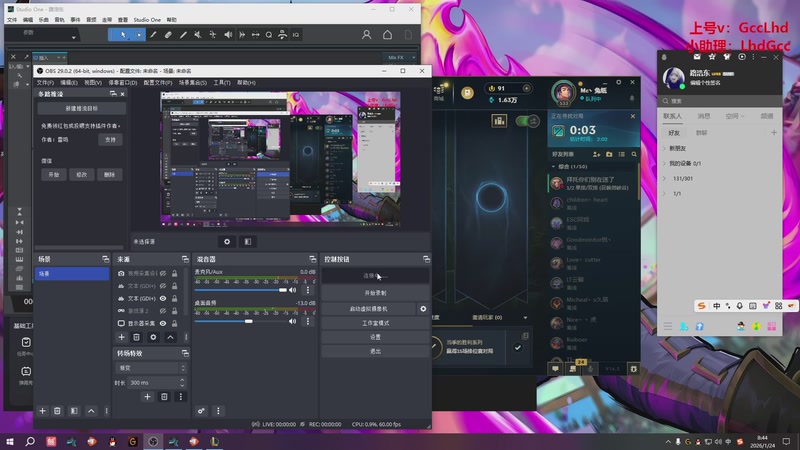
Task: Open OBS 工具(T) menu
Action: tap(222, 83)
